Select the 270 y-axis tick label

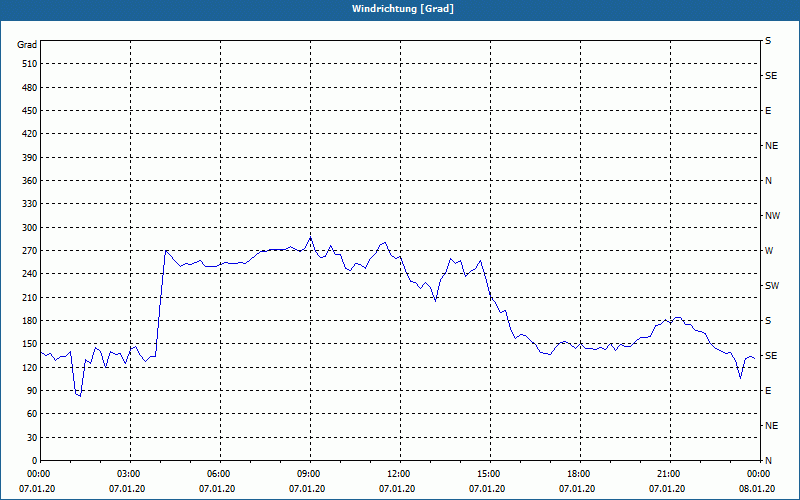[x=30, y=251]
